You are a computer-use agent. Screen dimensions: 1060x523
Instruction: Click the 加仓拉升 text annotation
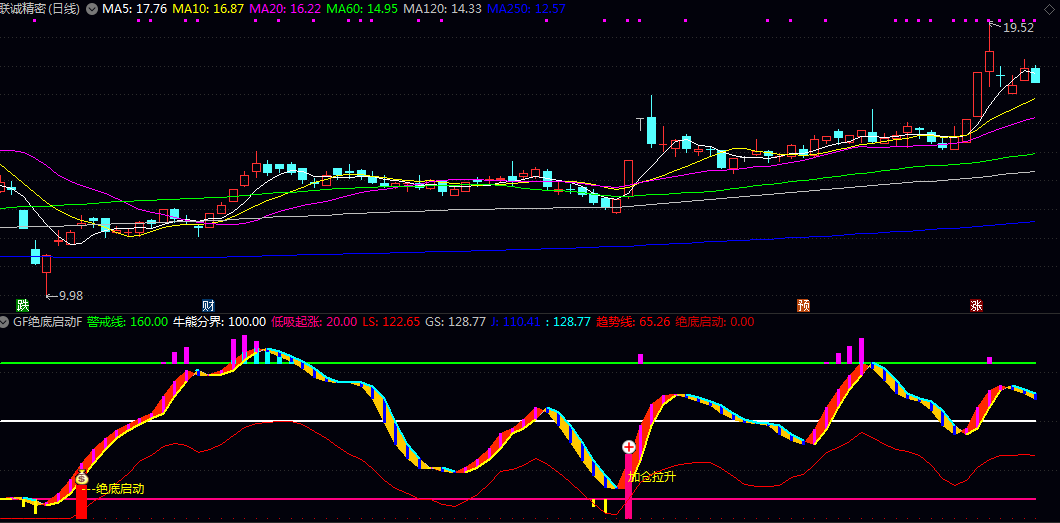(652, 477)
